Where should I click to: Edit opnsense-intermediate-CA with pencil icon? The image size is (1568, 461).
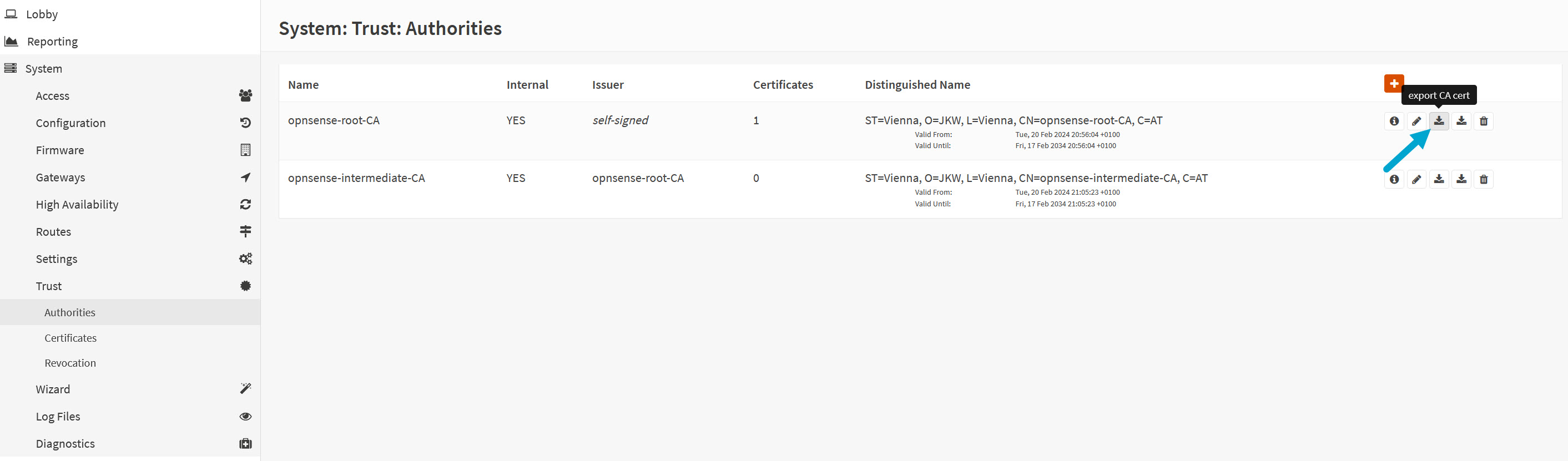1416,179
